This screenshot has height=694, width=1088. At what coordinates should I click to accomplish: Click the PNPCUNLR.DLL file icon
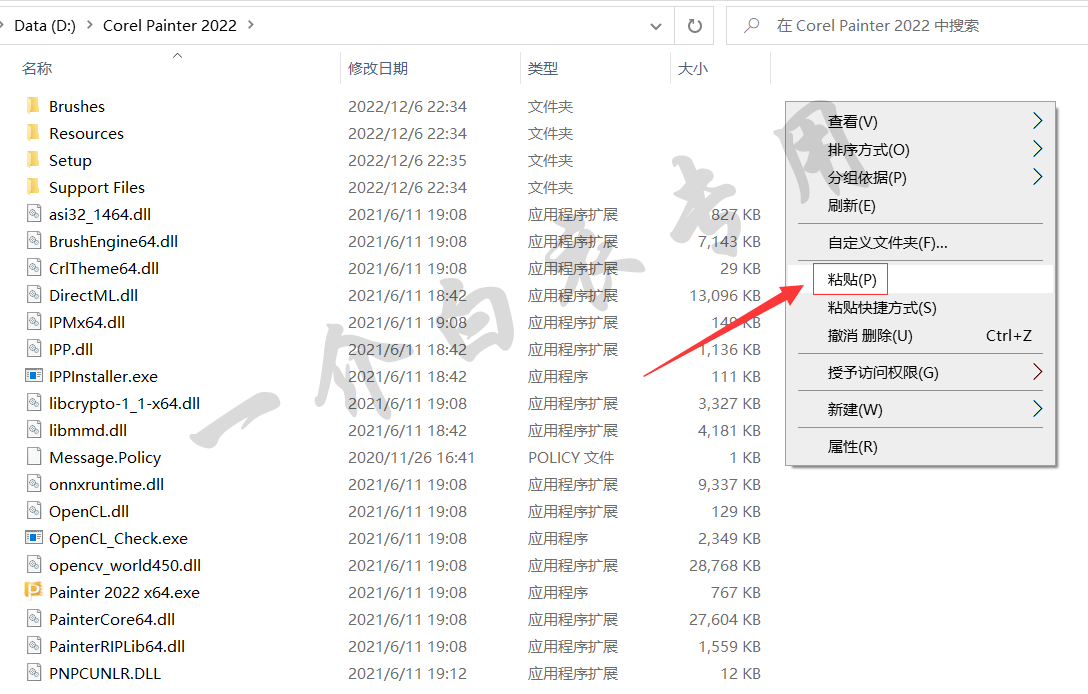click(x=33, y=673)
